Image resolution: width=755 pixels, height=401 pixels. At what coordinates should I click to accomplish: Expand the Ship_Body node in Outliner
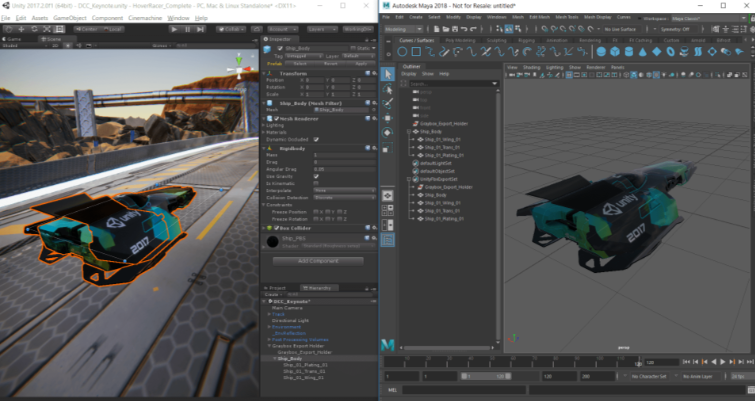(408, 131)
